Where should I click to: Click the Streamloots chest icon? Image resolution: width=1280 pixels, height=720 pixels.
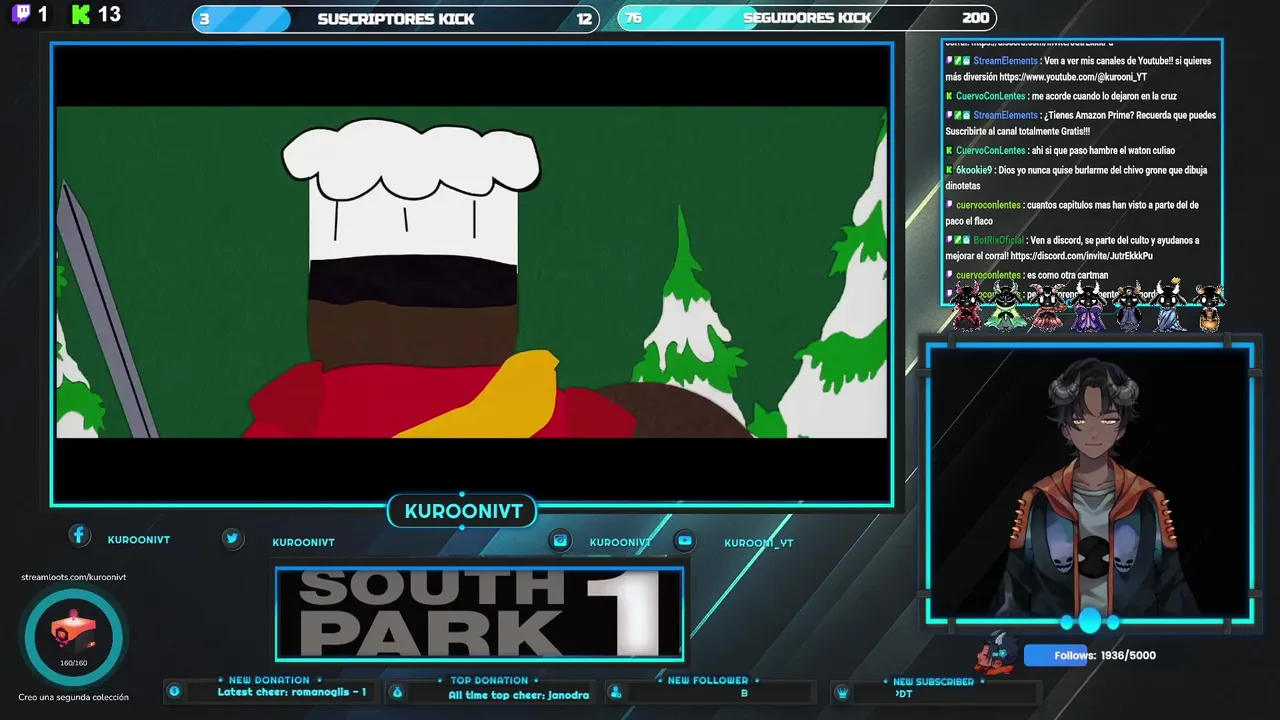click(x=74, y=631)
